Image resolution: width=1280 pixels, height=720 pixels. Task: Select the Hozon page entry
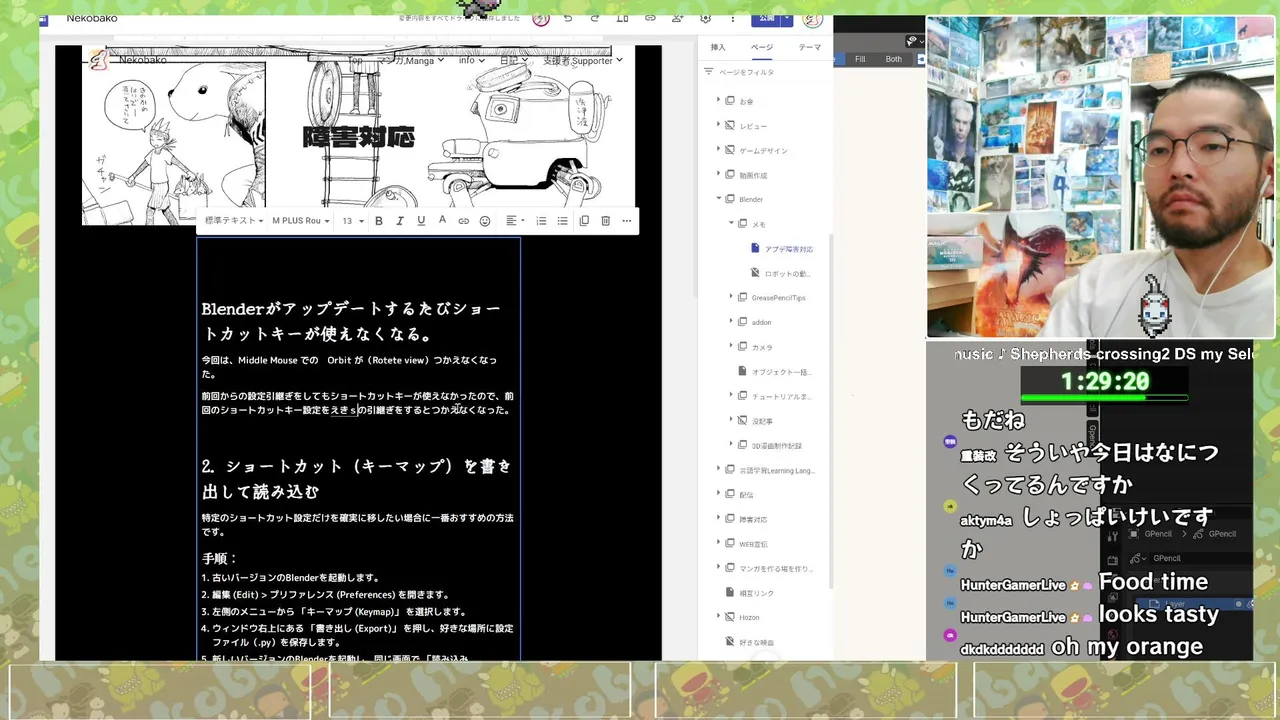749,617
